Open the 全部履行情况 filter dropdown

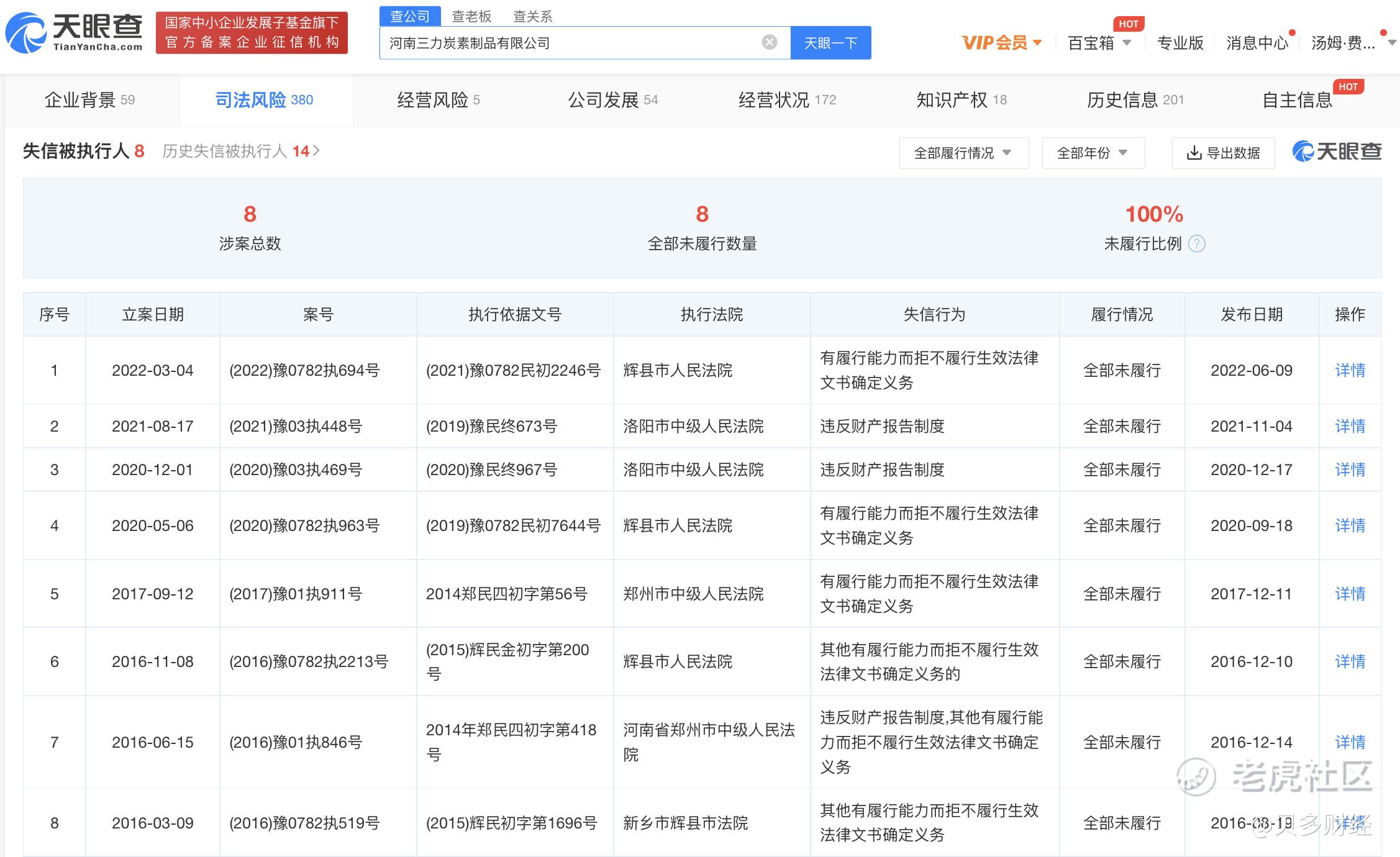click(963, 153)
